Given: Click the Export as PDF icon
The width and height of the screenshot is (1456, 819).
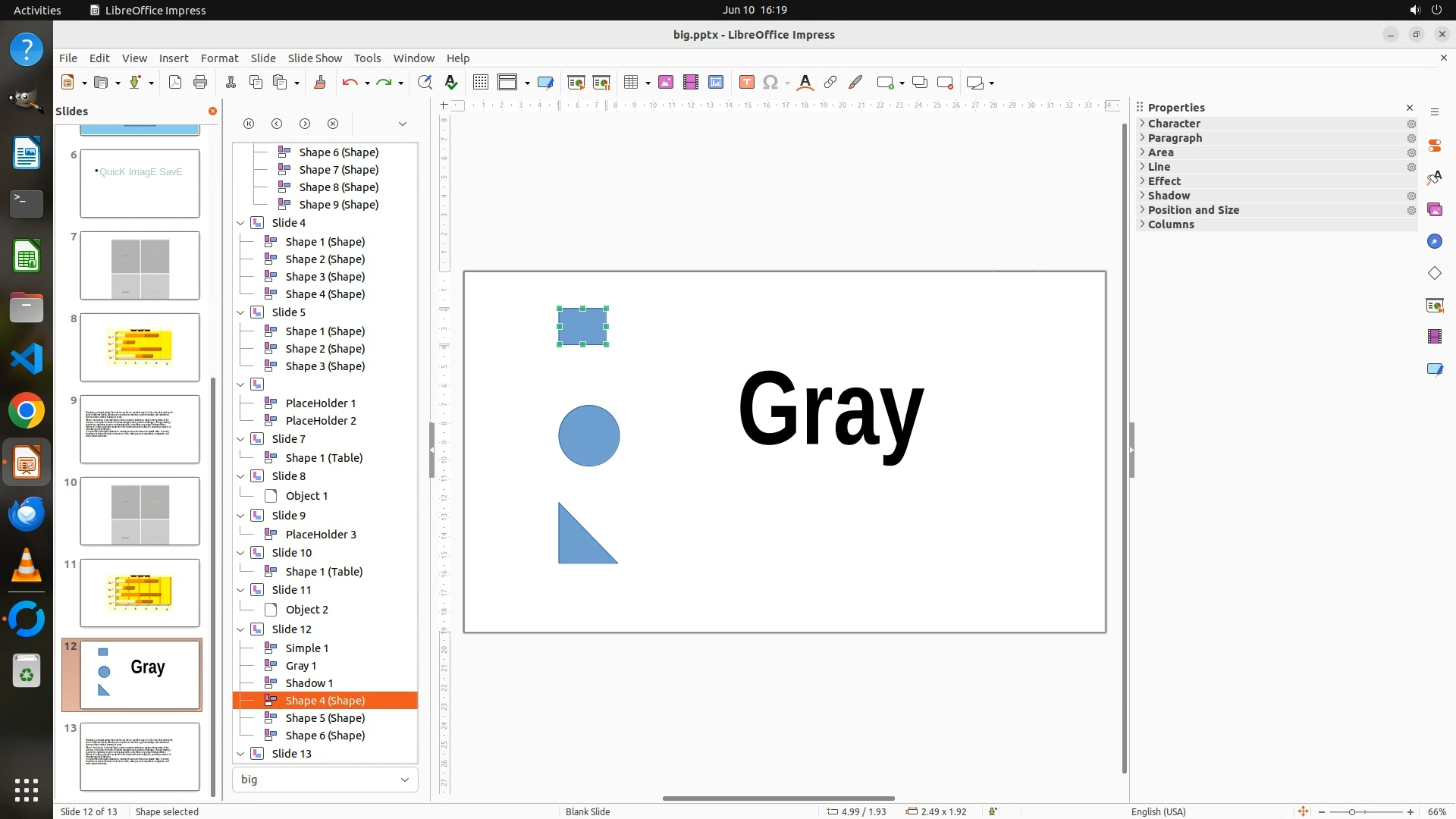Looking at the screenshot, I should click(x=175, y=83).
